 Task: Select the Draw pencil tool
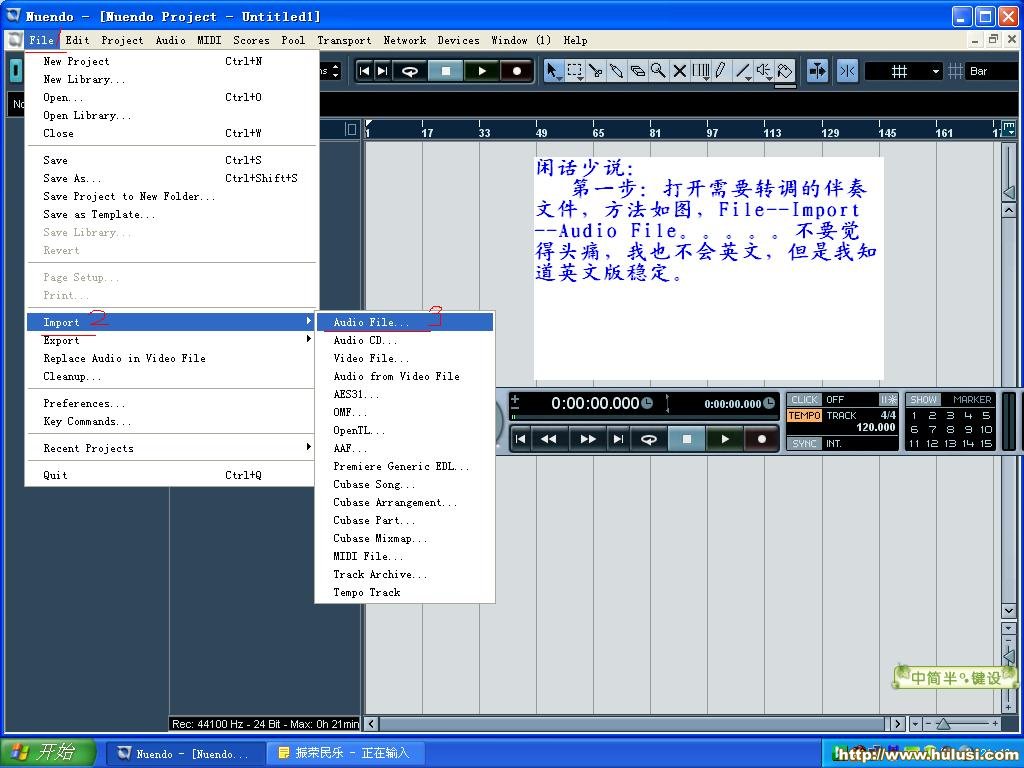tap(721, 71)
